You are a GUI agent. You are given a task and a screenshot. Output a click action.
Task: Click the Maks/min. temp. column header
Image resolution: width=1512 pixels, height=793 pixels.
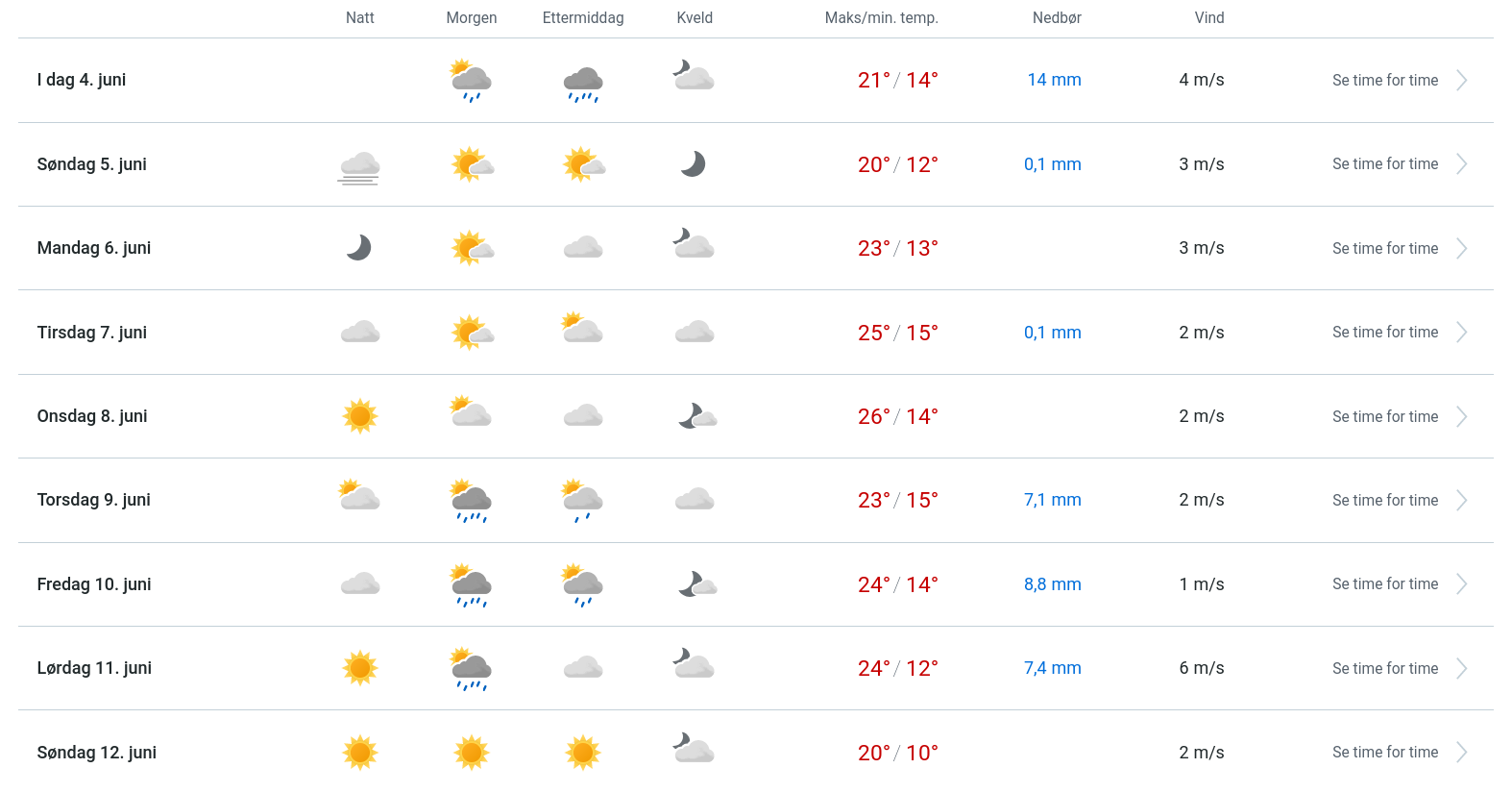tap(881, 18)
